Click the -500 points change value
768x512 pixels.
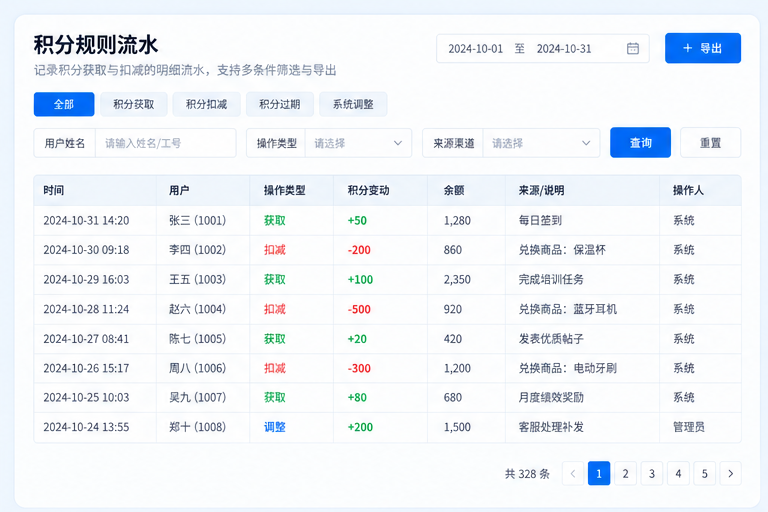tap(359, 309)
